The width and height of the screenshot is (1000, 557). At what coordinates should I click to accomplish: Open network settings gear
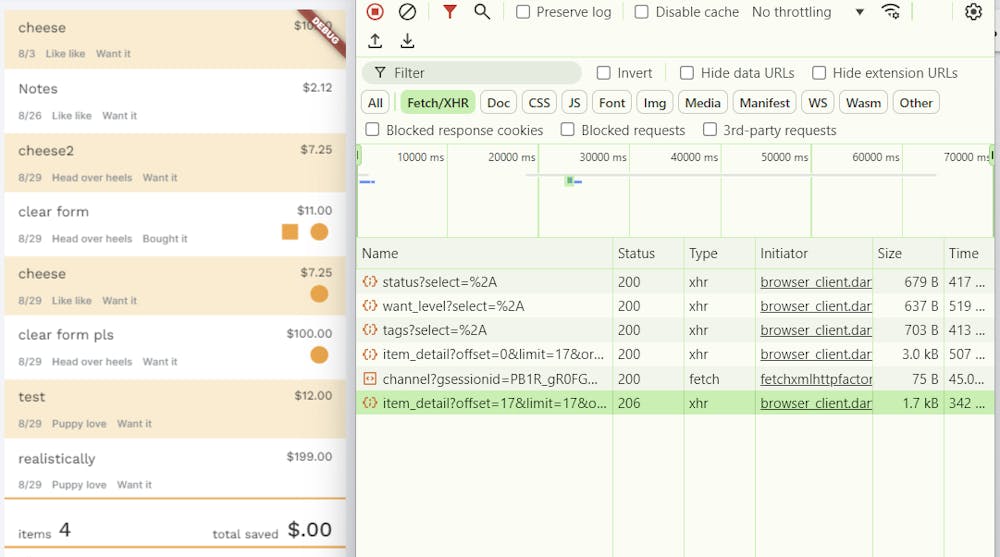[973, 12]
